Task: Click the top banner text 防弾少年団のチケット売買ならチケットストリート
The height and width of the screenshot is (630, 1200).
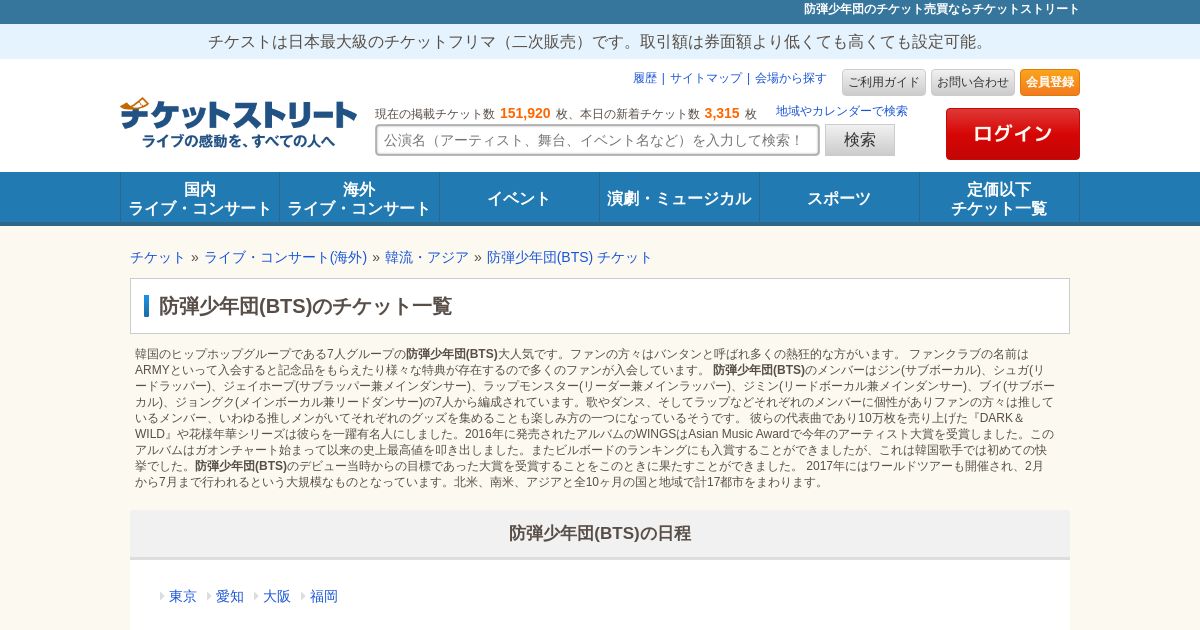Action: coord(942,9)
